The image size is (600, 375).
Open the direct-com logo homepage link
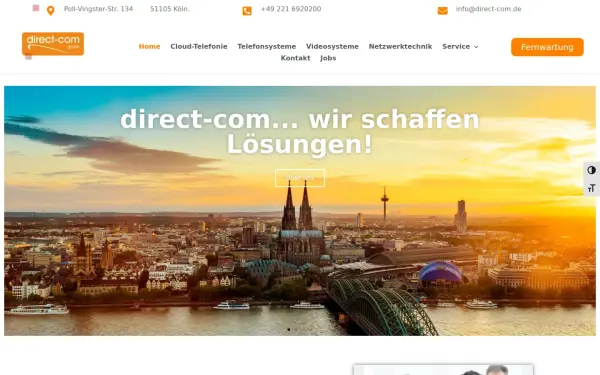(53, 44)
